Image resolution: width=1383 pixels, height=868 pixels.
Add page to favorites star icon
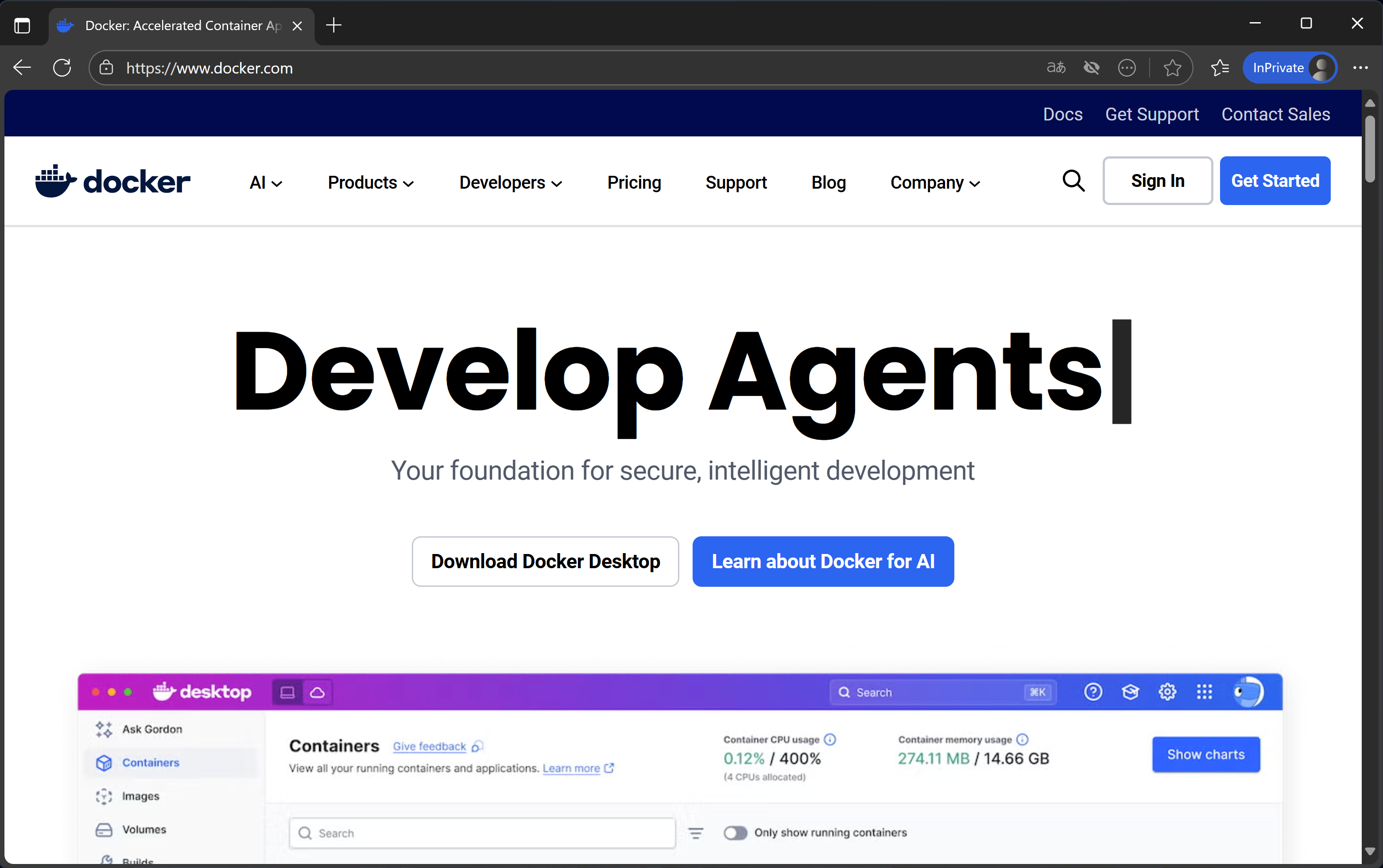pos(1172,68)
